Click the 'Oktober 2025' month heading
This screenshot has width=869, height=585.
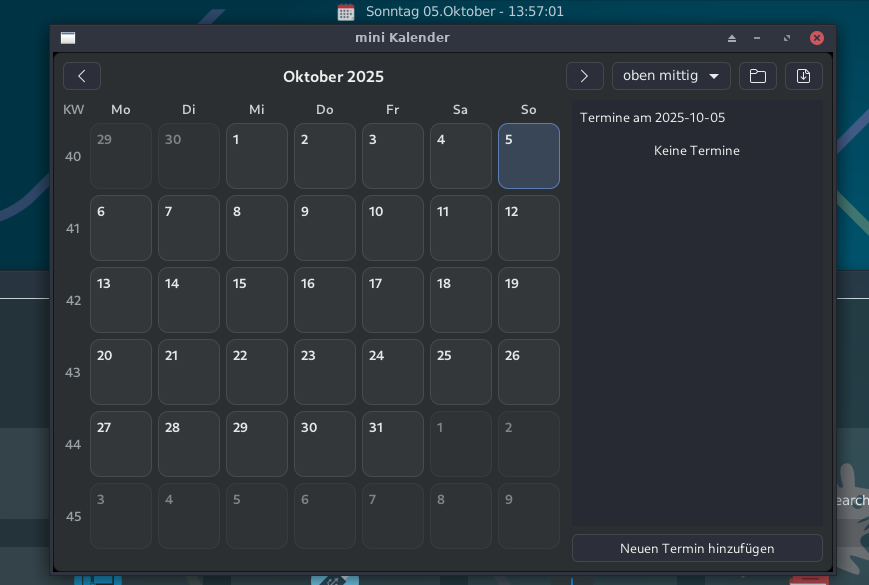[333, 77]
